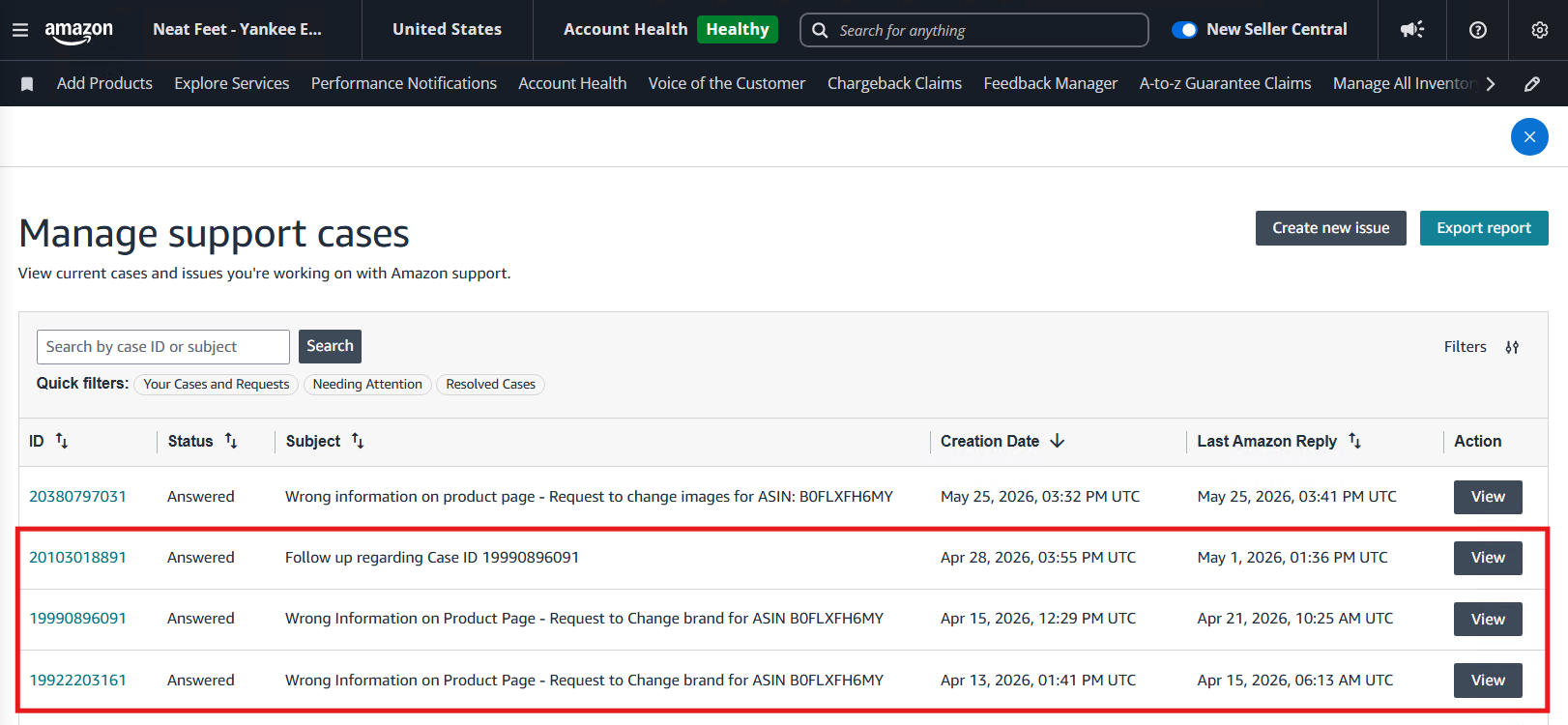The image size is (1568, 725).
Task: Click the Amazon logo
Action: tap(79, 31)
